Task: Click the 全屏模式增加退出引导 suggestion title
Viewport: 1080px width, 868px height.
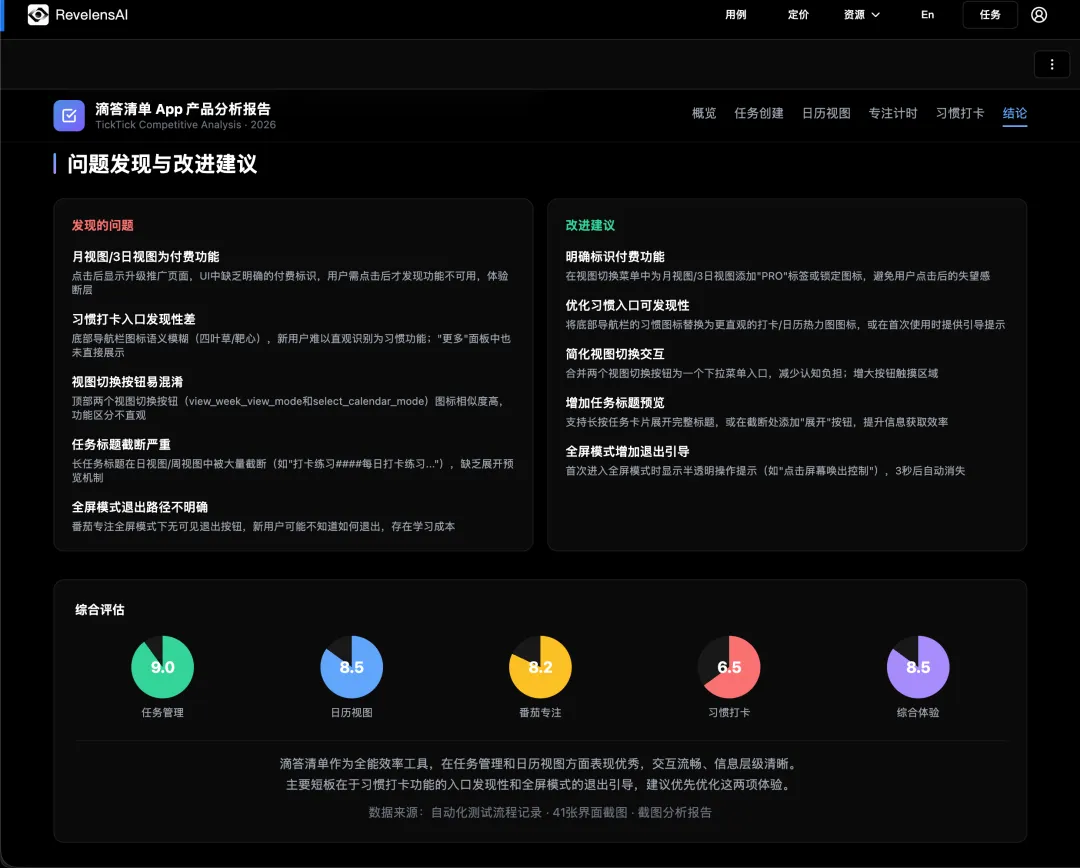Action: 627,452
